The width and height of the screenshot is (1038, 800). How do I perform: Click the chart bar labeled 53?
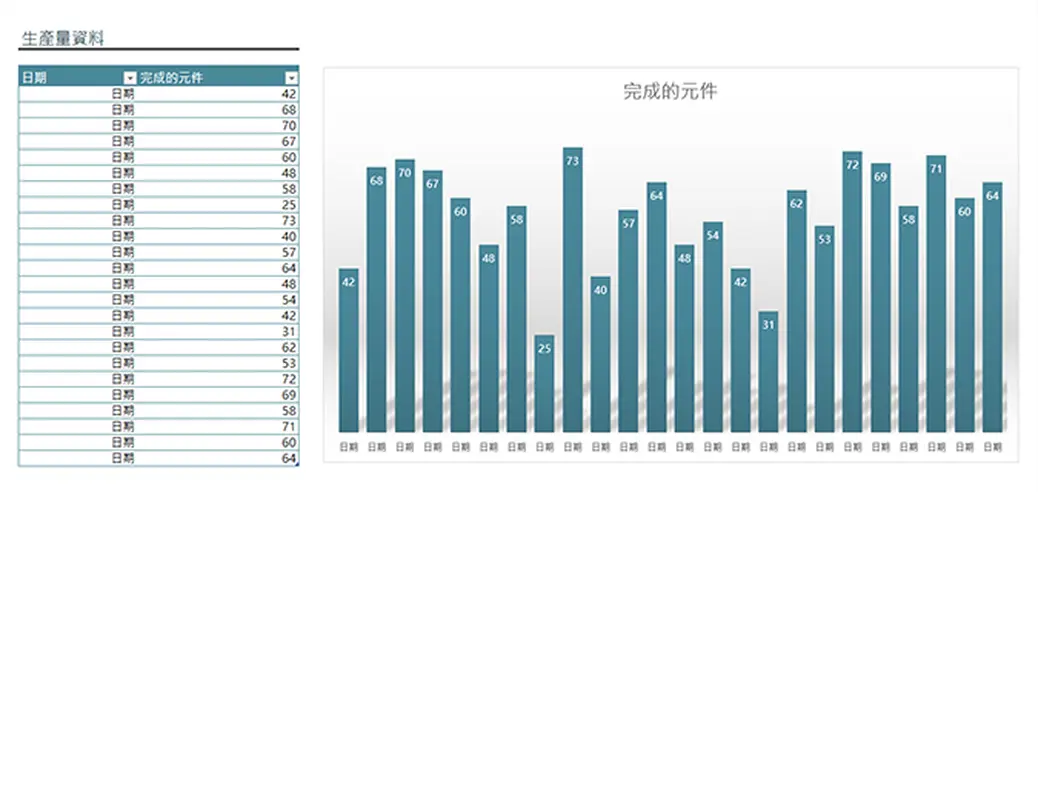click(824, 329)
